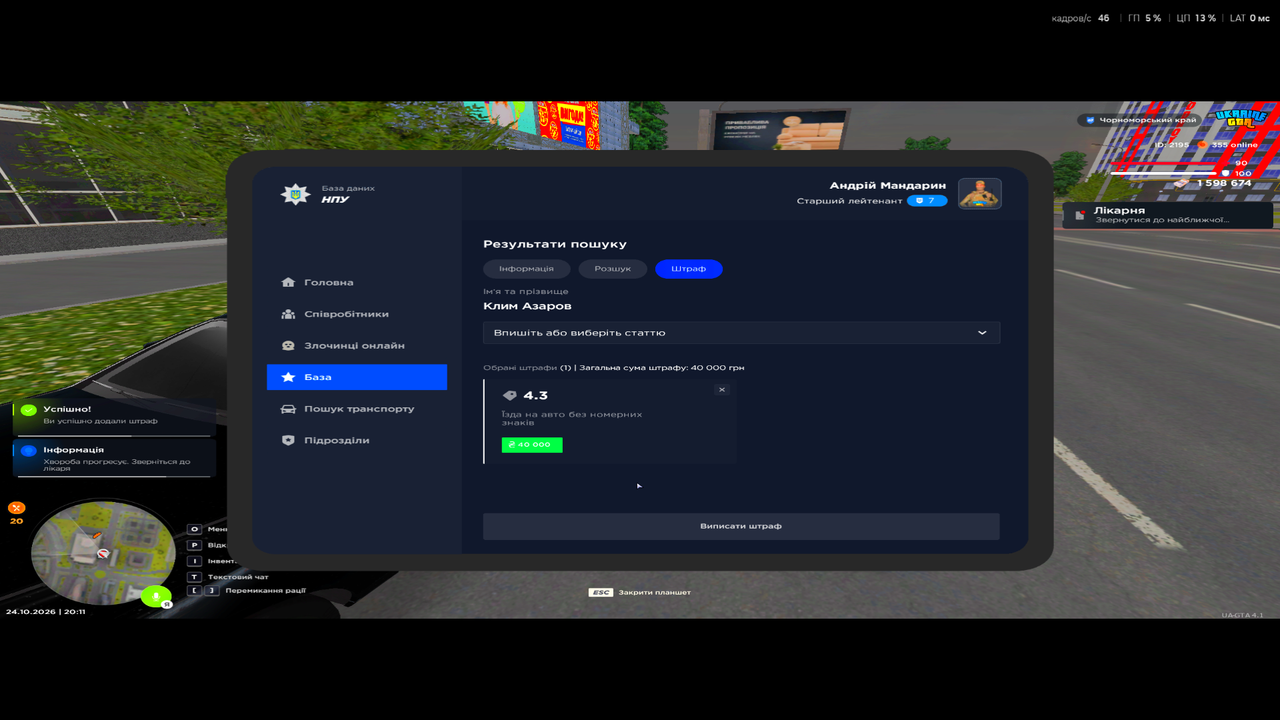This screenshot has height=720, width=1280.
Task: Click the ESC Закрити планшет hint
Action: (640, 593)
